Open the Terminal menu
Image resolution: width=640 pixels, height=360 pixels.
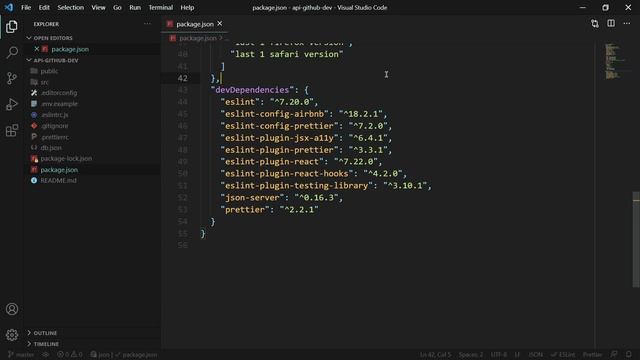[x=160, y=7]
